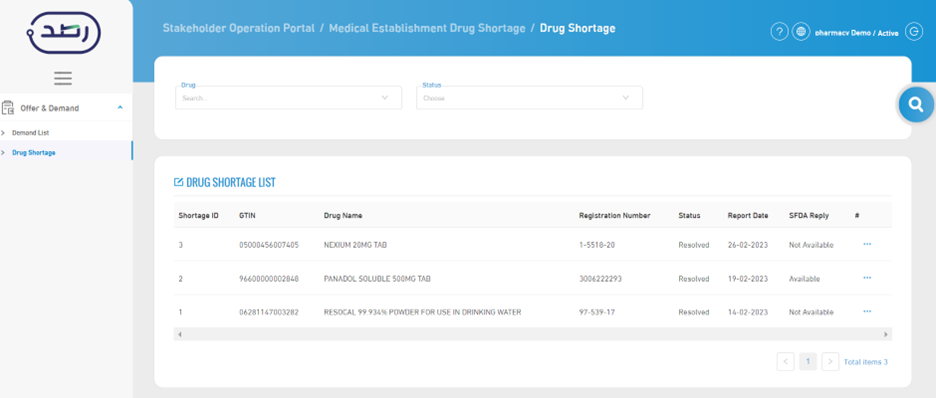Open the Status Choose dropdown
This screenshot has height=398, width=936.
529,98
